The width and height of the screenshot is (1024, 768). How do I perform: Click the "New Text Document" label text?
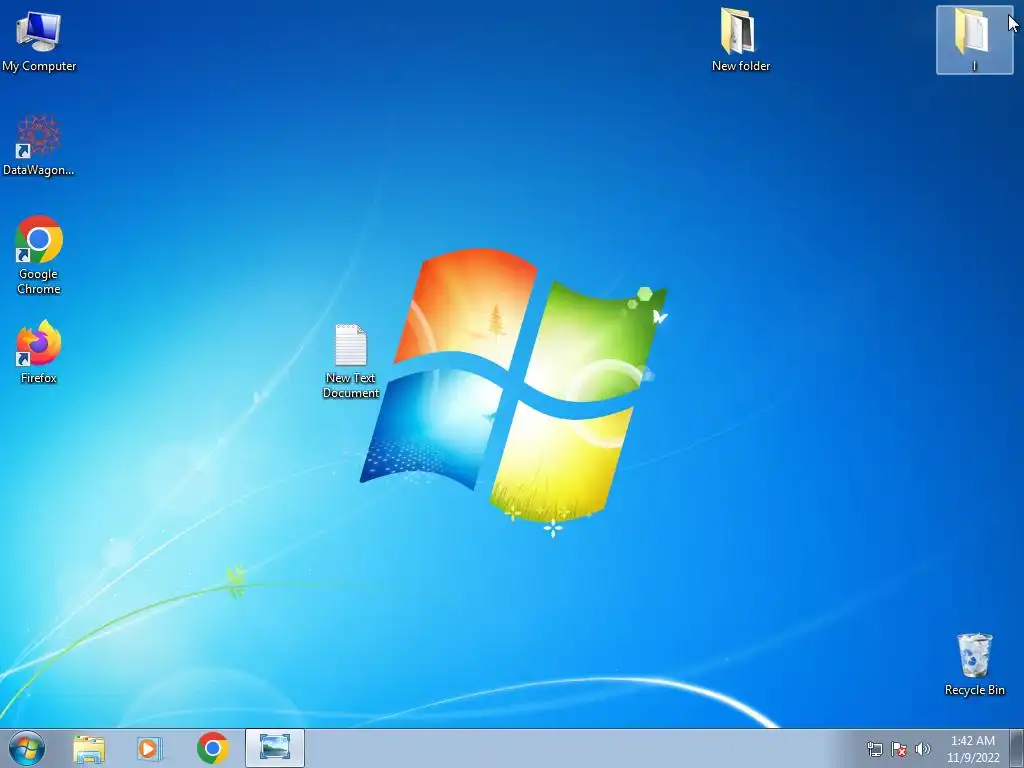tap(351, 385)
